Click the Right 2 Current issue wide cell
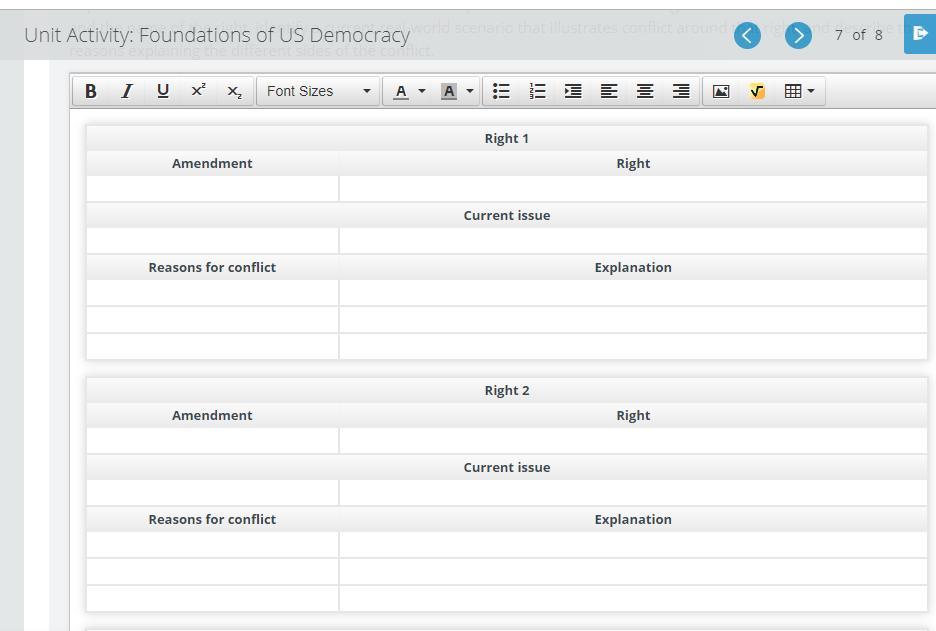 [633, 493]
